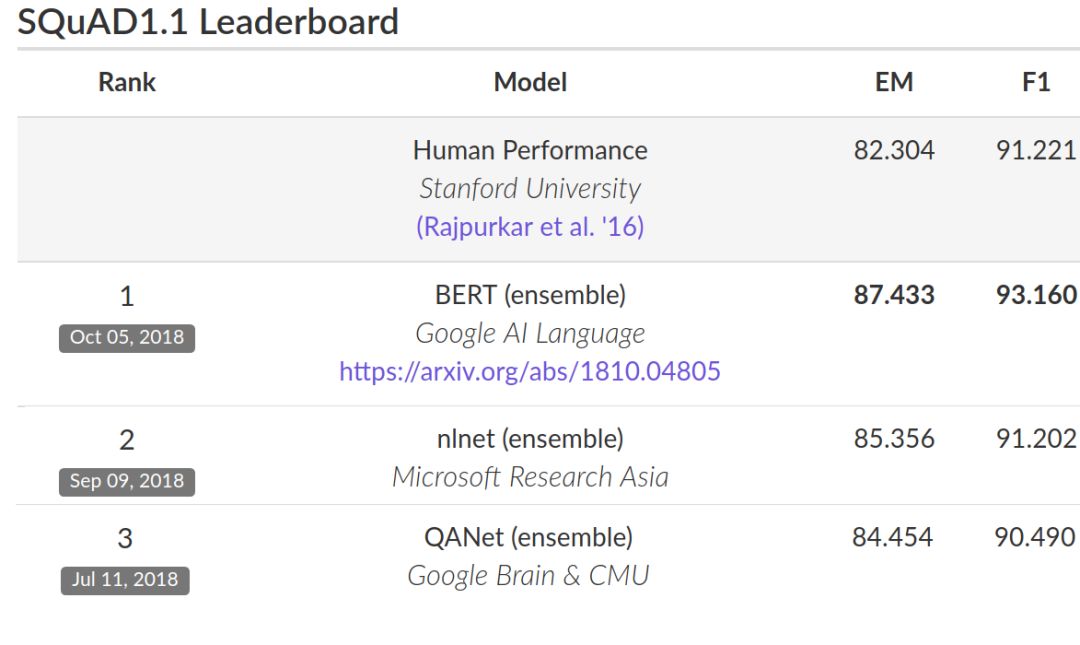1080x645 pixels.
Task: Open the arxiv.org/abs/1810.04805 link
Action: point(530,372)
